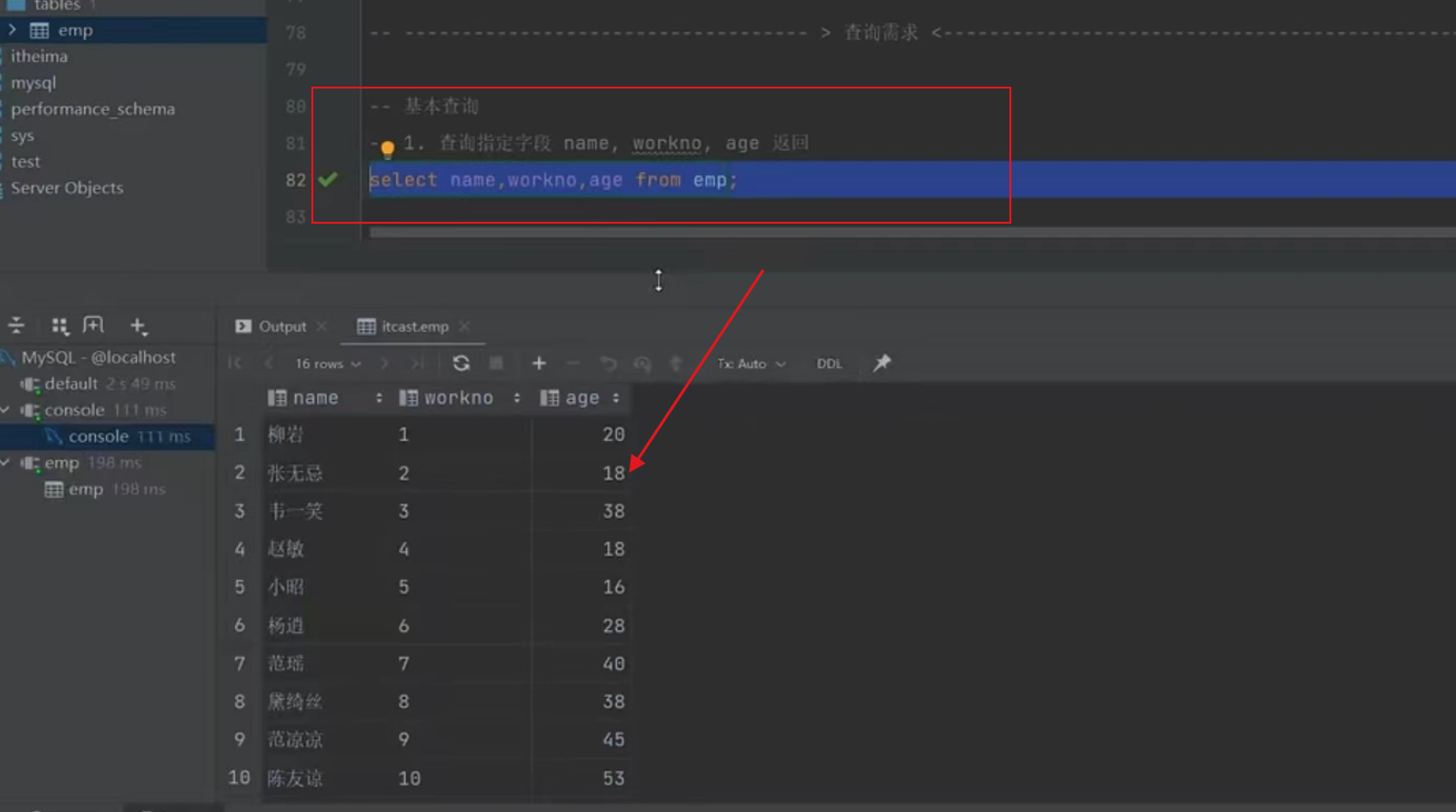Click the age cell 45 in row 9
The height and width of the screenshot is (812, 1456).
(613, 740)
